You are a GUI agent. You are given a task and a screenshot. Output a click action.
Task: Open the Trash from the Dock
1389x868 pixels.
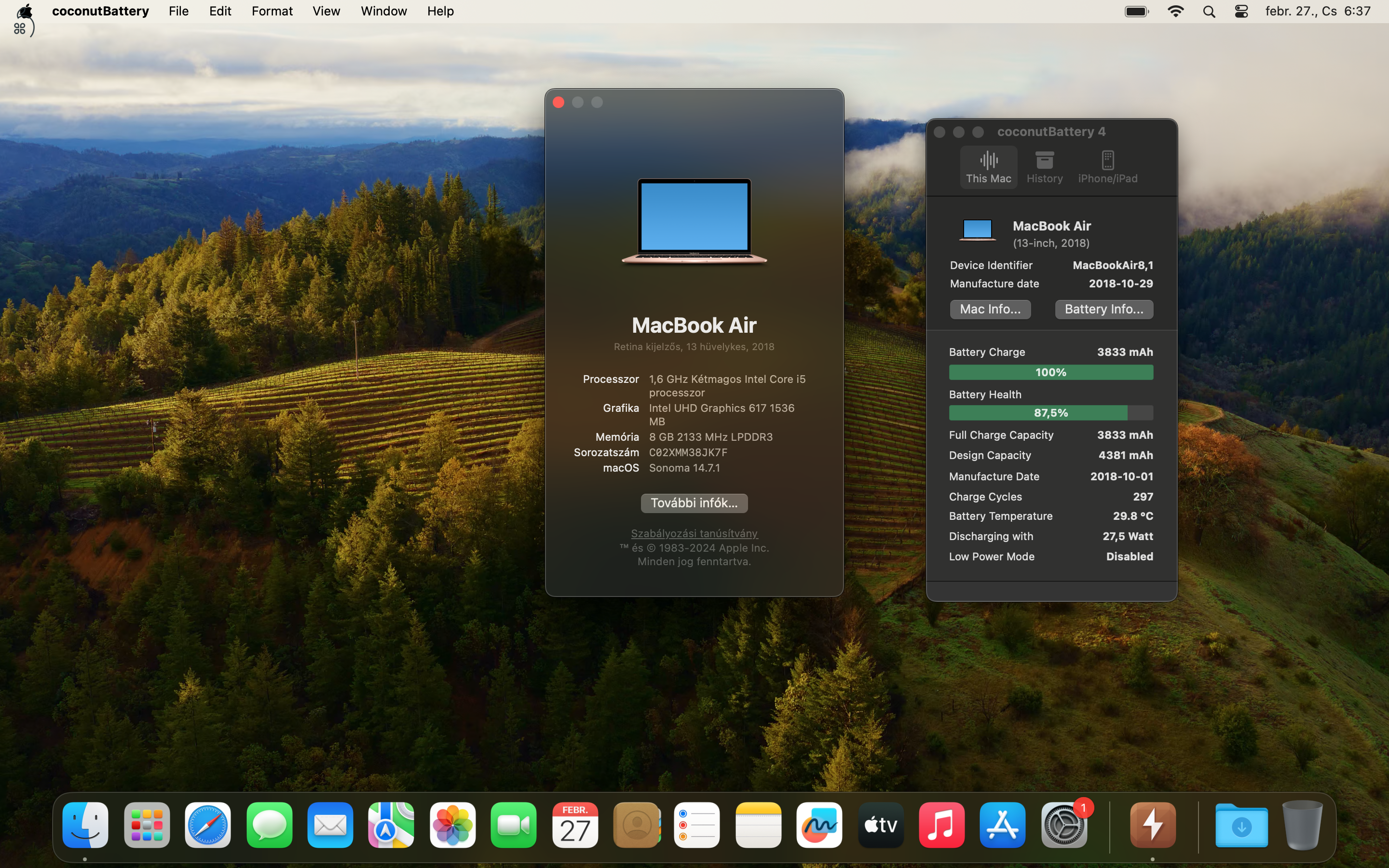[1302, 825]
